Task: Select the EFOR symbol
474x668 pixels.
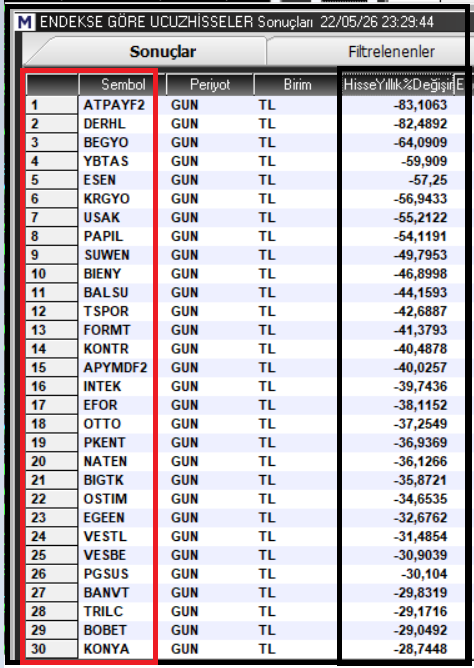Action: click(101, 405)
